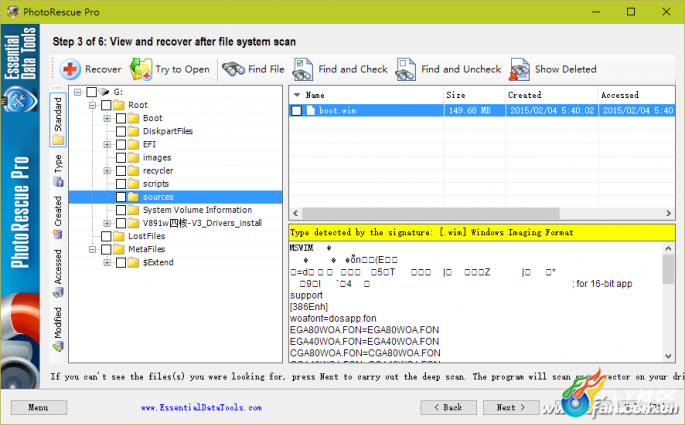The image size is (685, 425).
Task: Sort file list by Size column
Action: (x=474, y=95)
